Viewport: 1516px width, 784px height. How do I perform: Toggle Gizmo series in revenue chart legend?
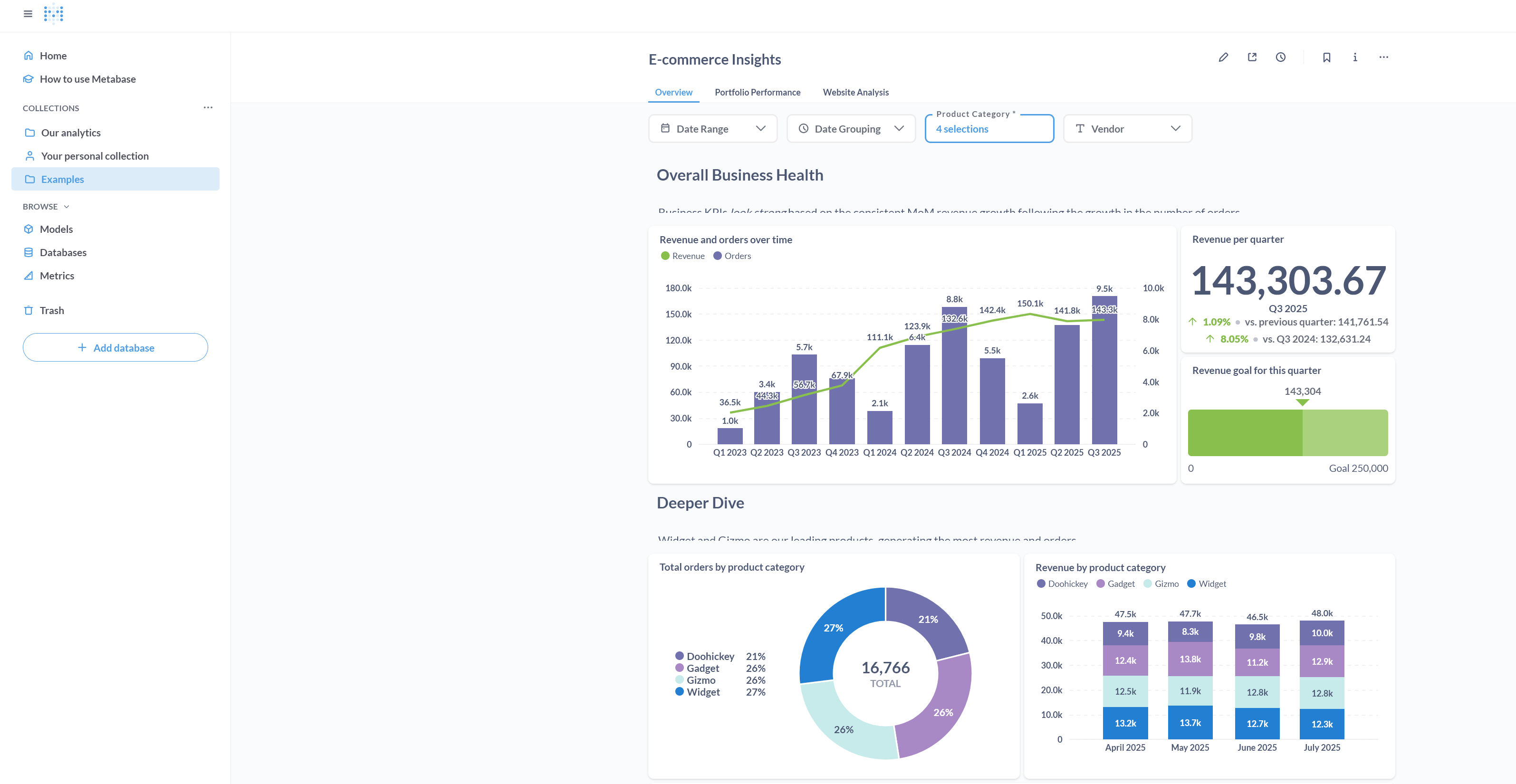[x=1161, y=583]
